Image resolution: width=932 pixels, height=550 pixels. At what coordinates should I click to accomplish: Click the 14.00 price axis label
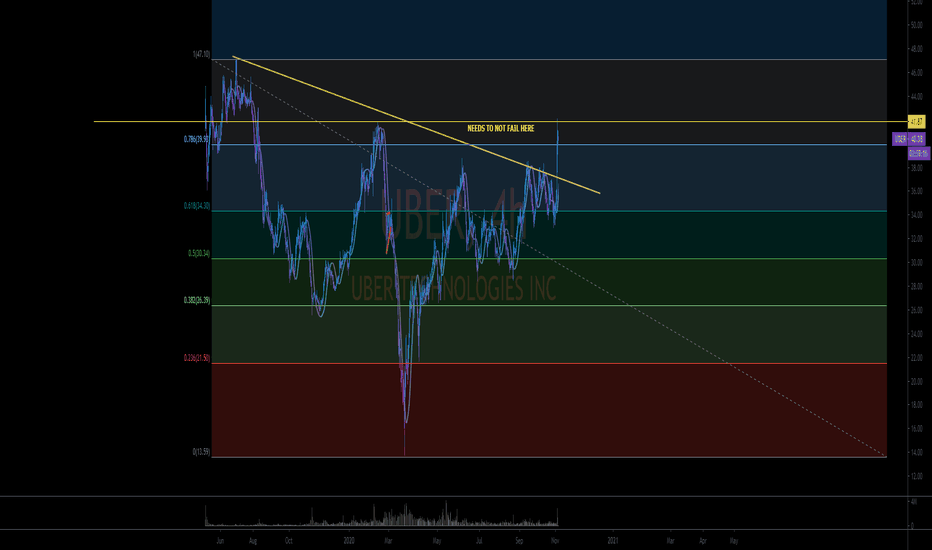pyautogui.click(x=915, y=452)
